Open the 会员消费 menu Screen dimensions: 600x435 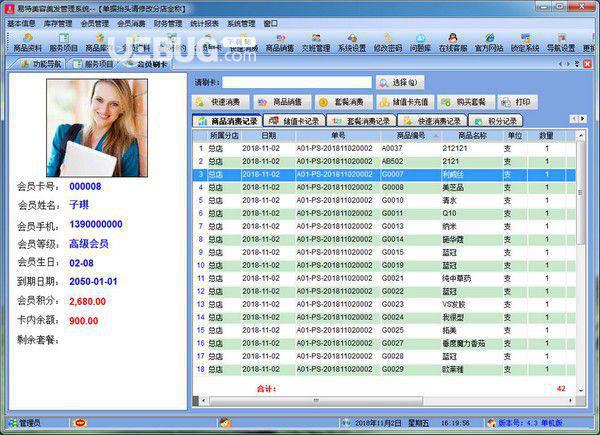click(131, 24)
